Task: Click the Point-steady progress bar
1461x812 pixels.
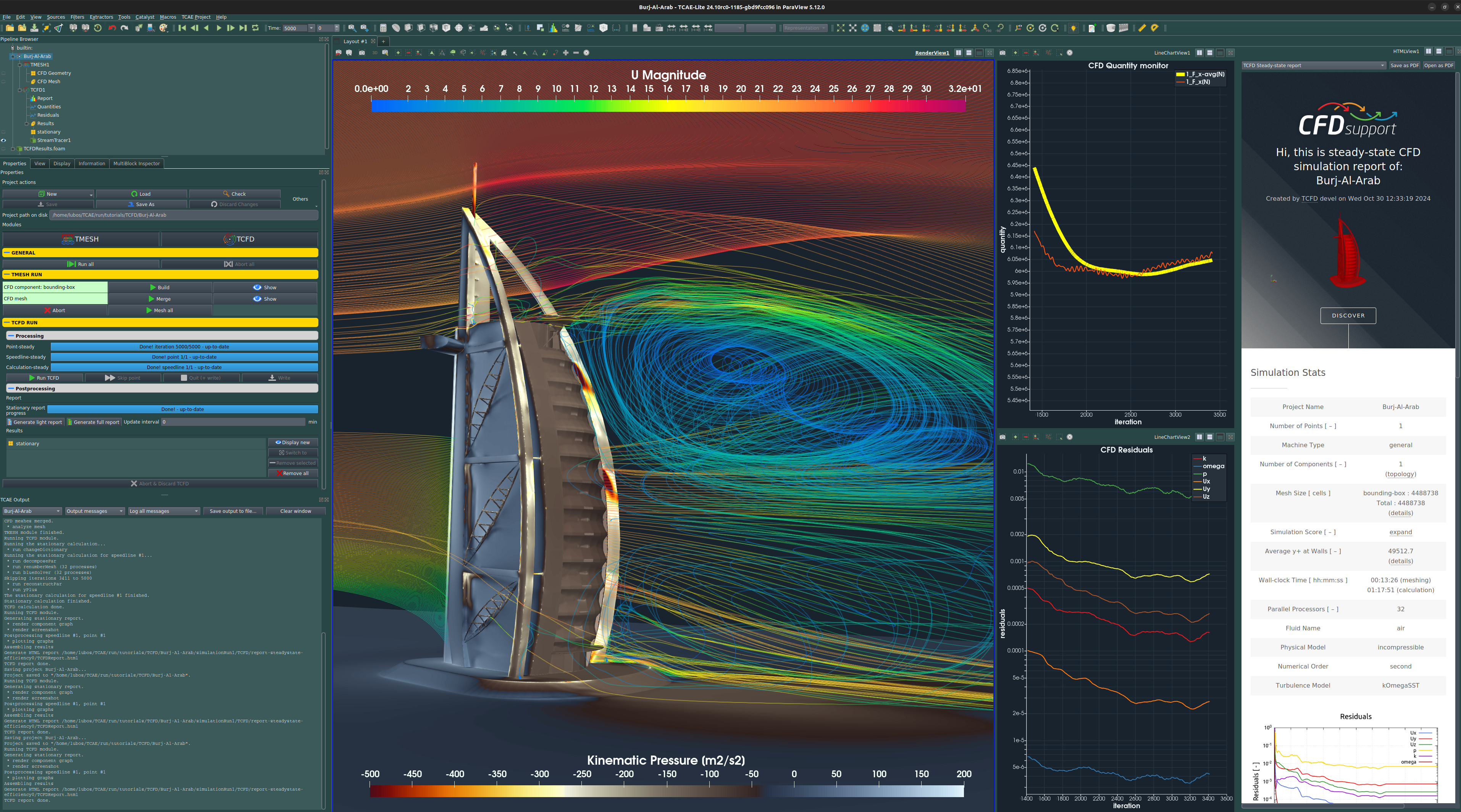Action: [184, 346]
